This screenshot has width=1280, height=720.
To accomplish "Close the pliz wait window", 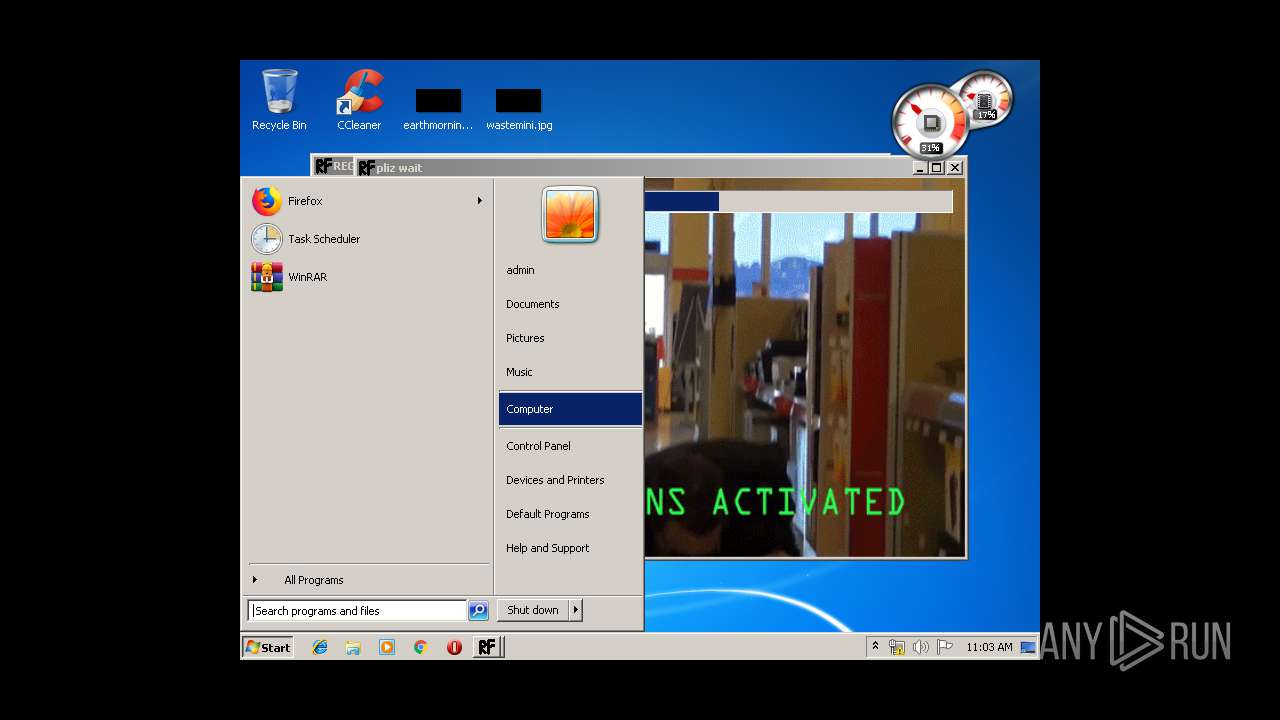I will pos(955,168).
